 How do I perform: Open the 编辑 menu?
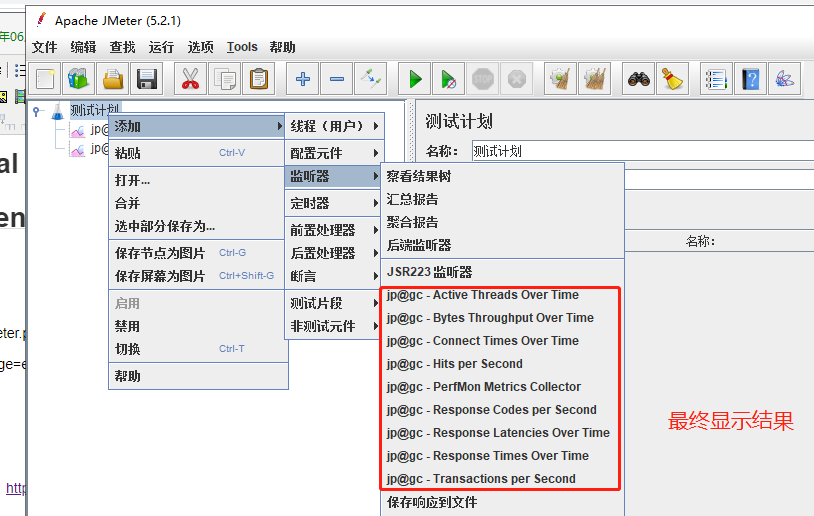click(83, 47)
